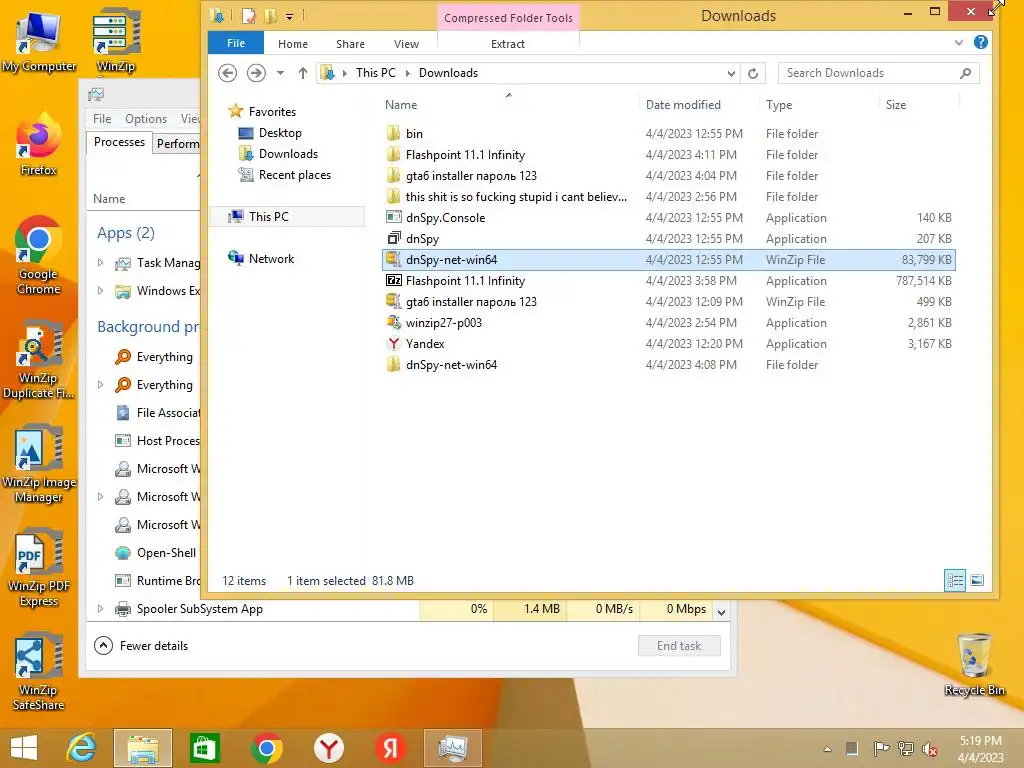Open the Extract ribbon tab
The height and width of the screenshot is (768, 1024).
pos(507,44)
